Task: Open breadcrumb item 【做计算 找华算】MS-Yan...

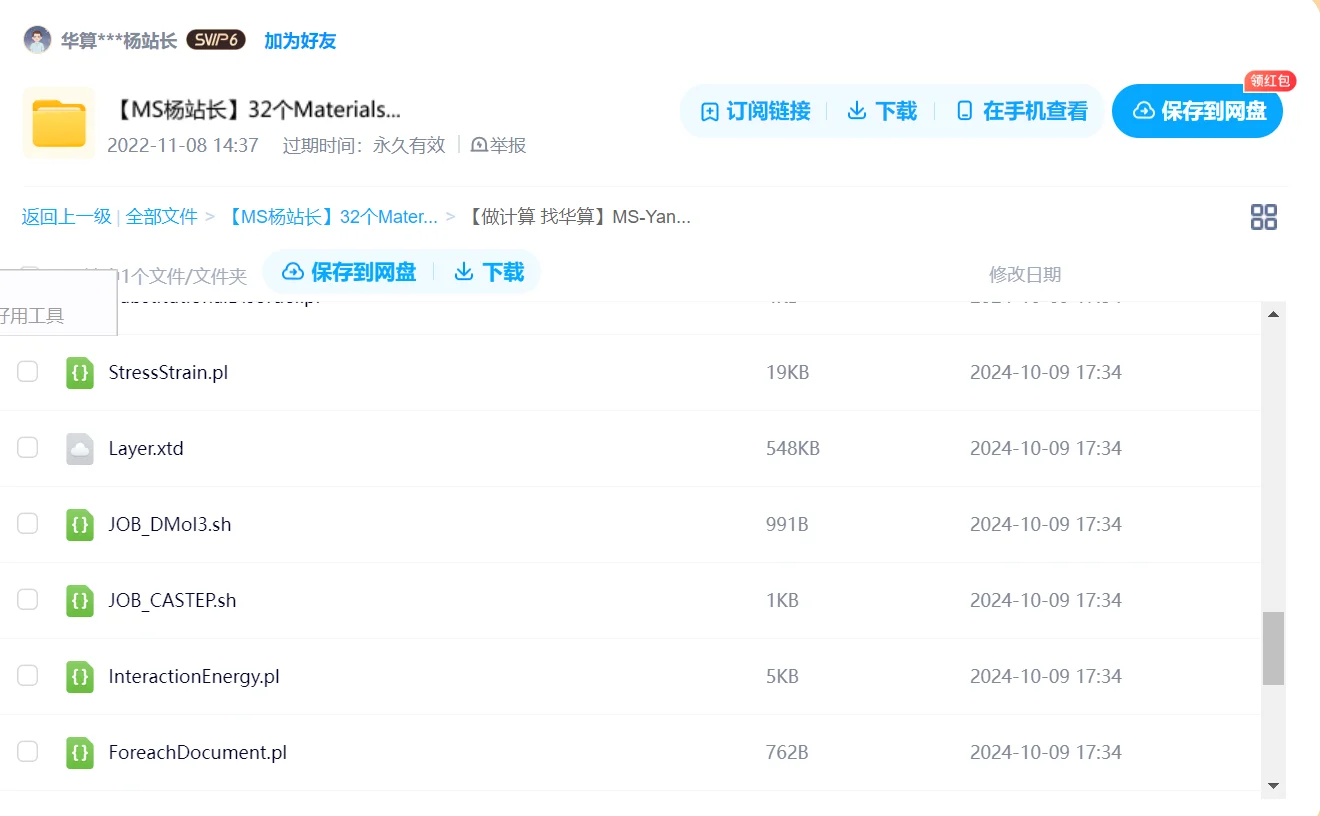Action: click(578, 216)
